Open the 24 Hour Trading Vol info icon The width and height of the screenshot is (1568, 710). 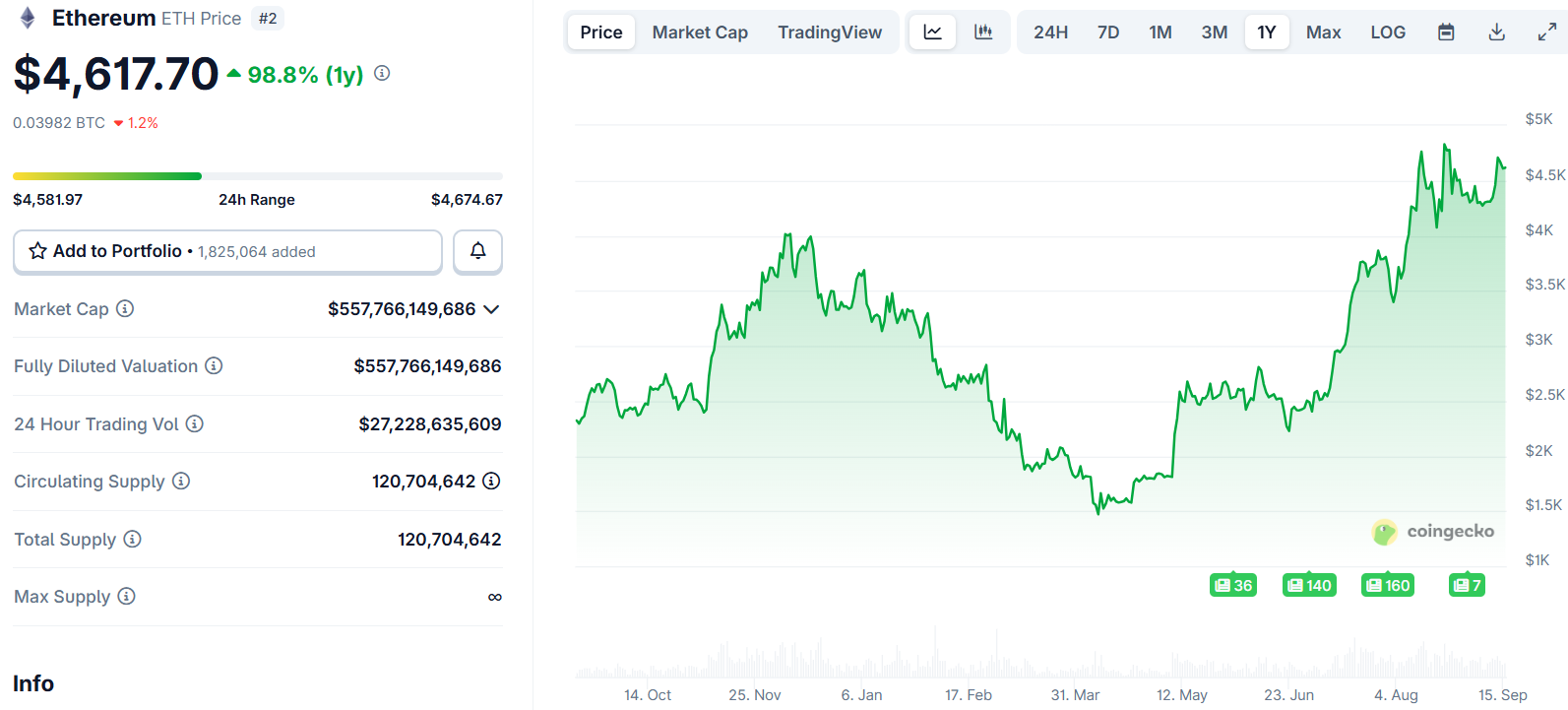[x=195, y=424]
